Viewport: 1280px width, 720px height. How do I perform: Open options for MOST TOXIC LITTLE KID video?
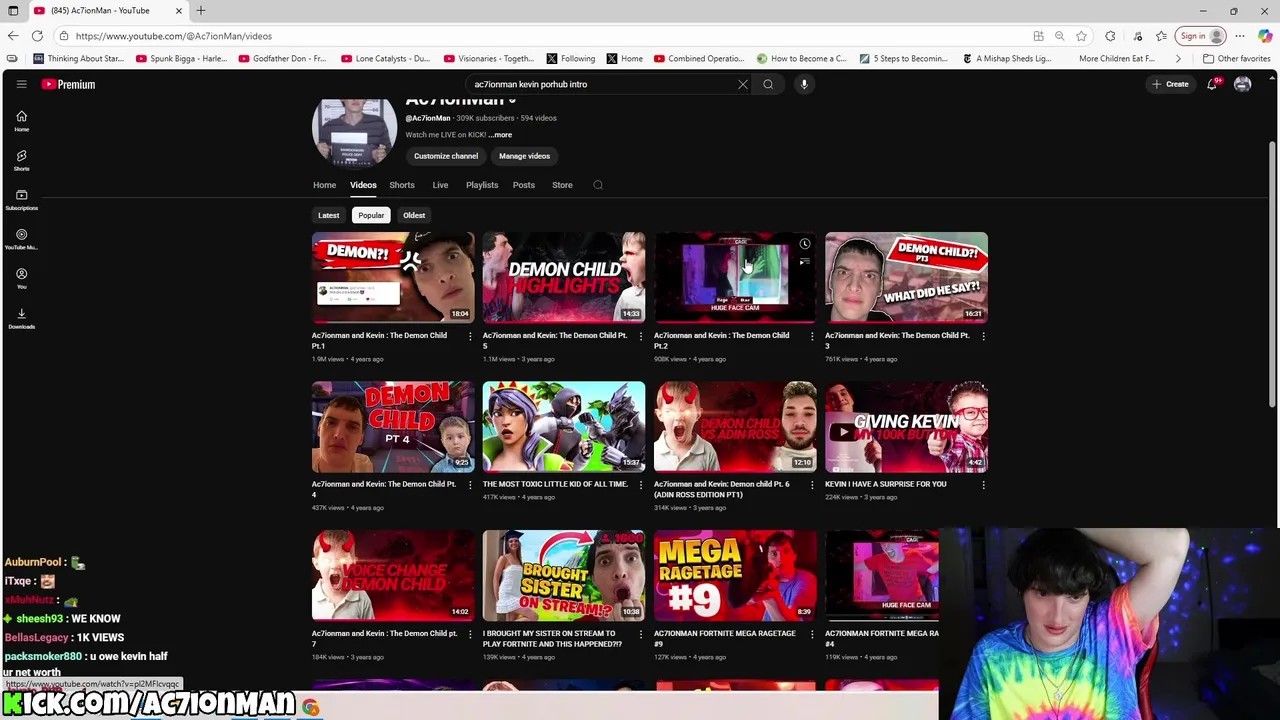(641, 485)
